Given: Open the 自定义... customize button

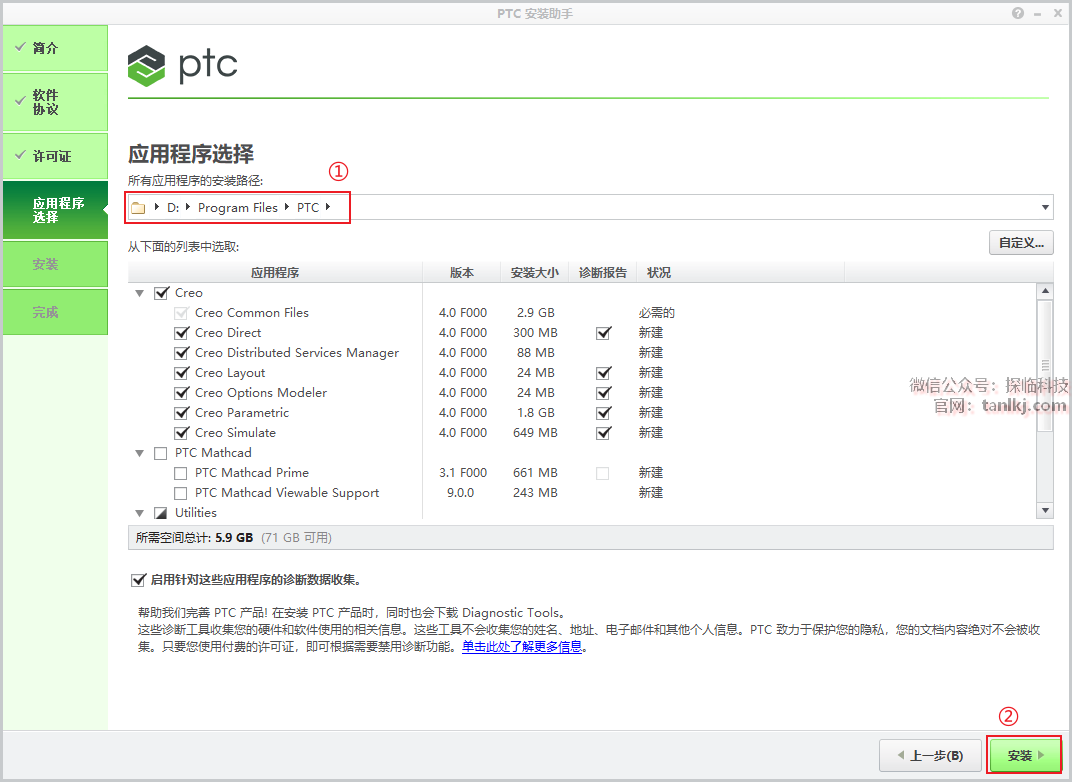Looking at the screenshot, I should pos(1020,242).
